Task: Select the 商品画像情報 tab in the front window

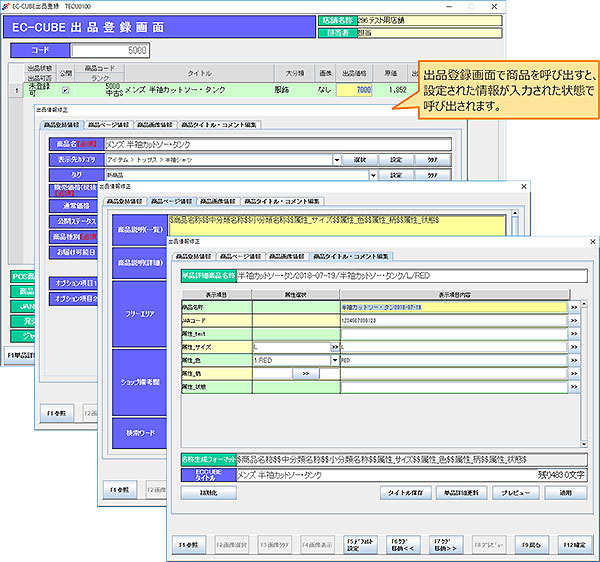Action: (286, 257)
